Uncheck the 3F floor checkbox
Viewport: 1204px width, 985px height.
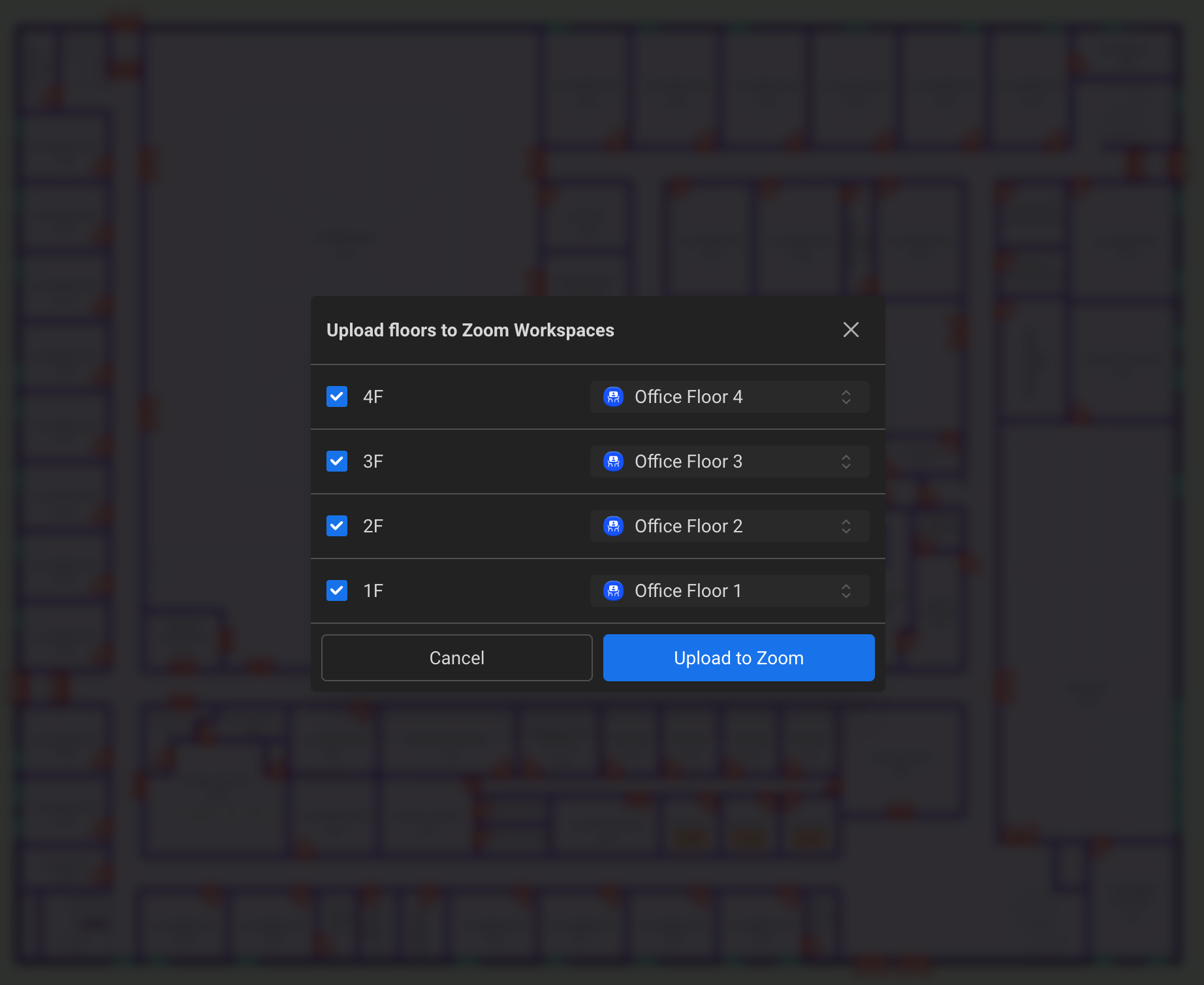(x=336, y=461)
